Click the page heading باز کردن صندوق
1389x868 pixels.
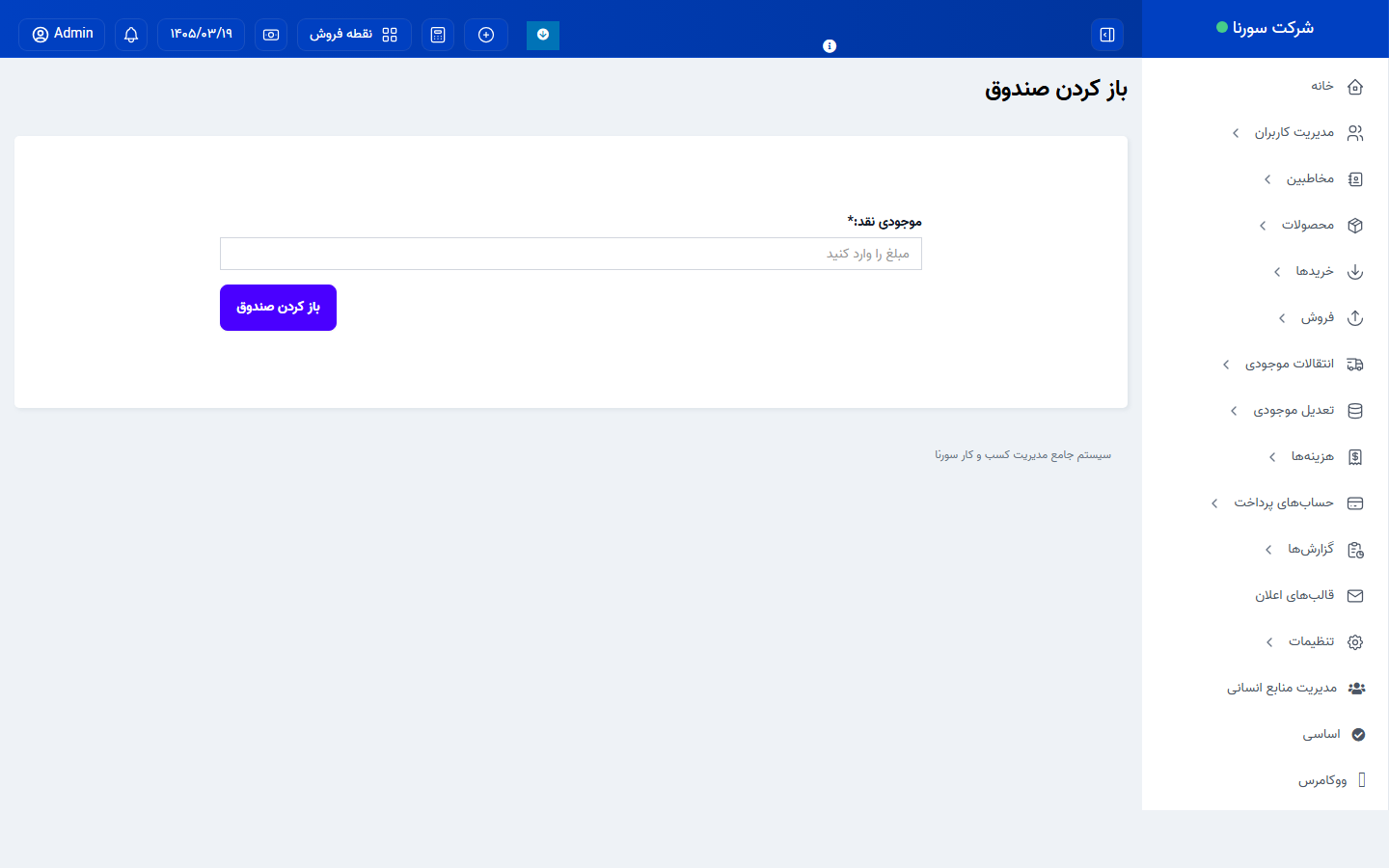click(x=1056, y=90)
